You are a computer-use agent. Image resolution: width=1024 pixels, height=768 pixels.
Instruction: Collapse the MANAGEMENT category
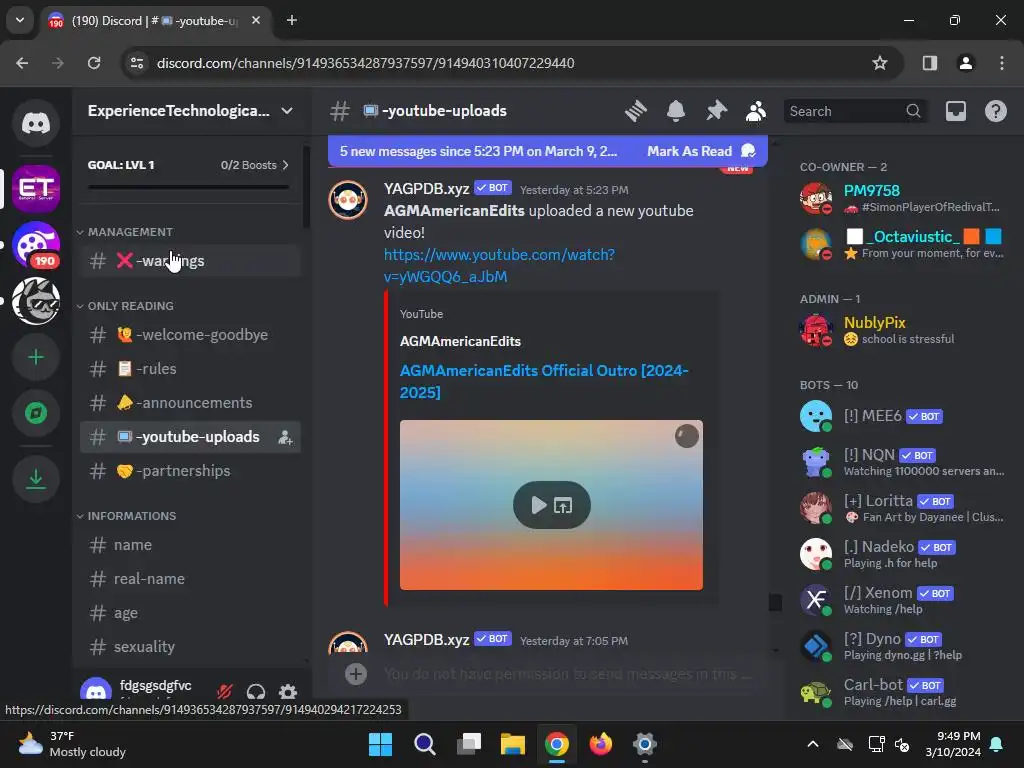click(125, 232)
